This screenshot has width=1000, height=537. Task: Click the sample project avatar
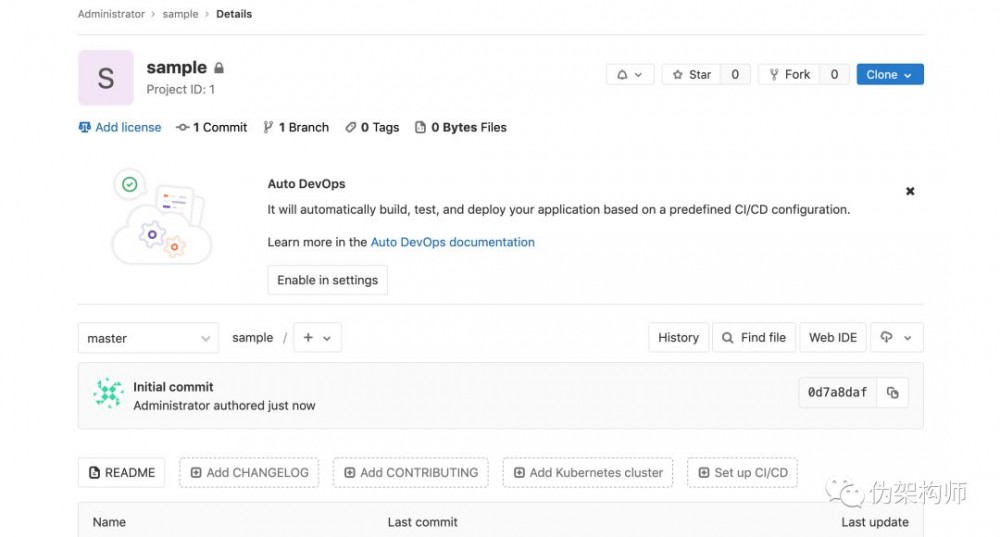pos(106,78)
